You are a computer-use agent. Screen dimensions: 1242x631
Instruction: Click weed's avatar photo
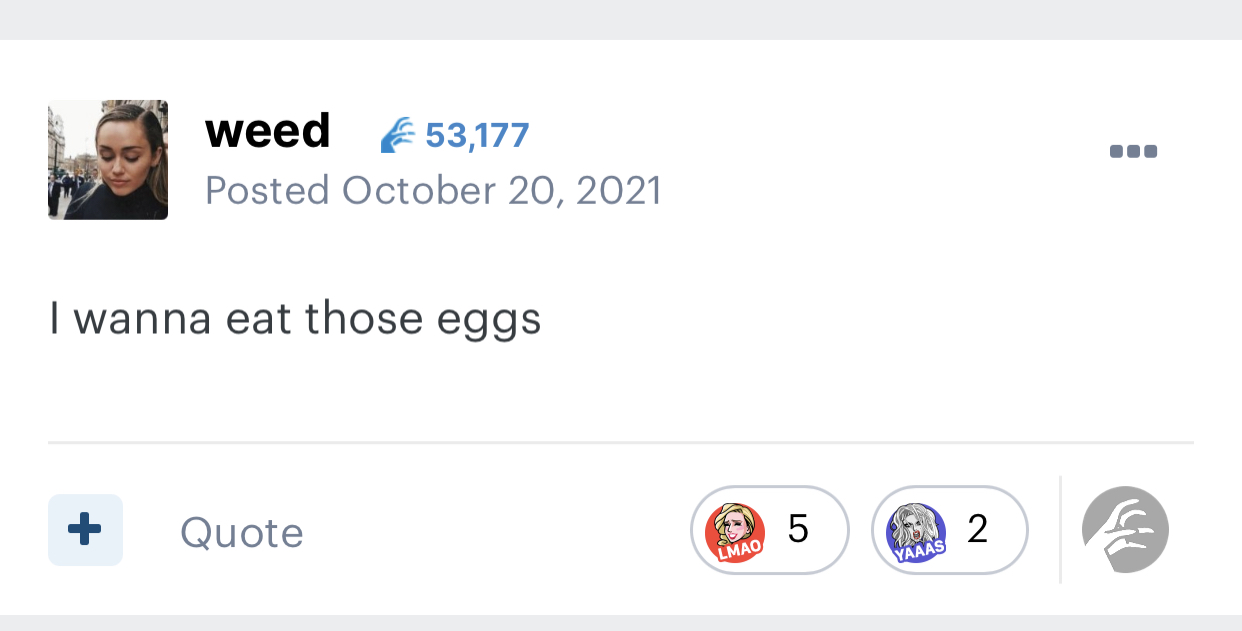click(108, 160)
